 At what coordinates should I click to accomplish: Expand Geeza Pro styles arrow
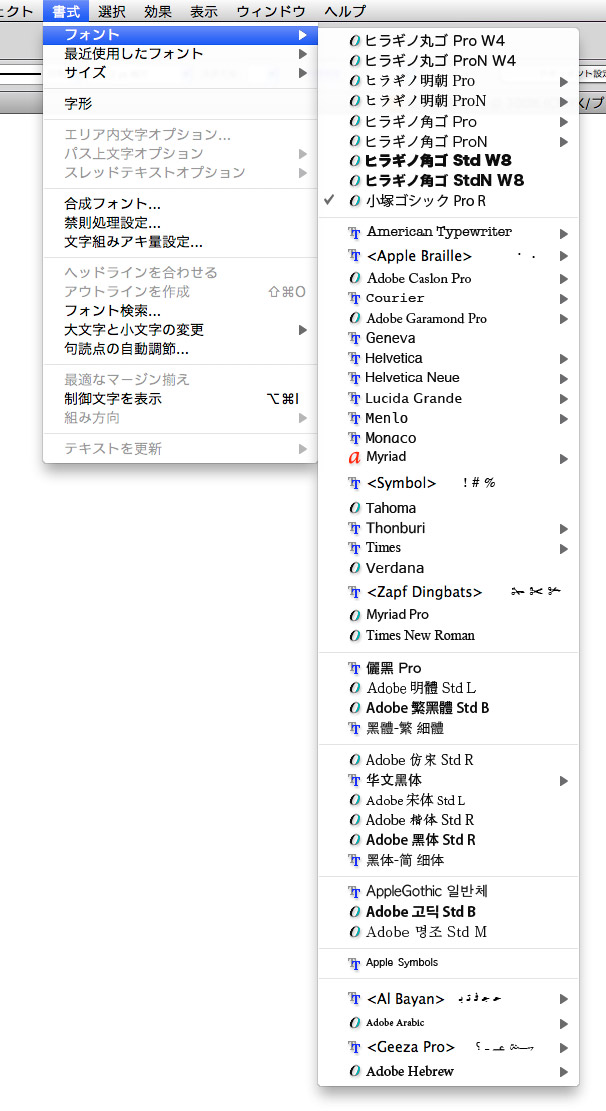click(x=564, y=1048)
